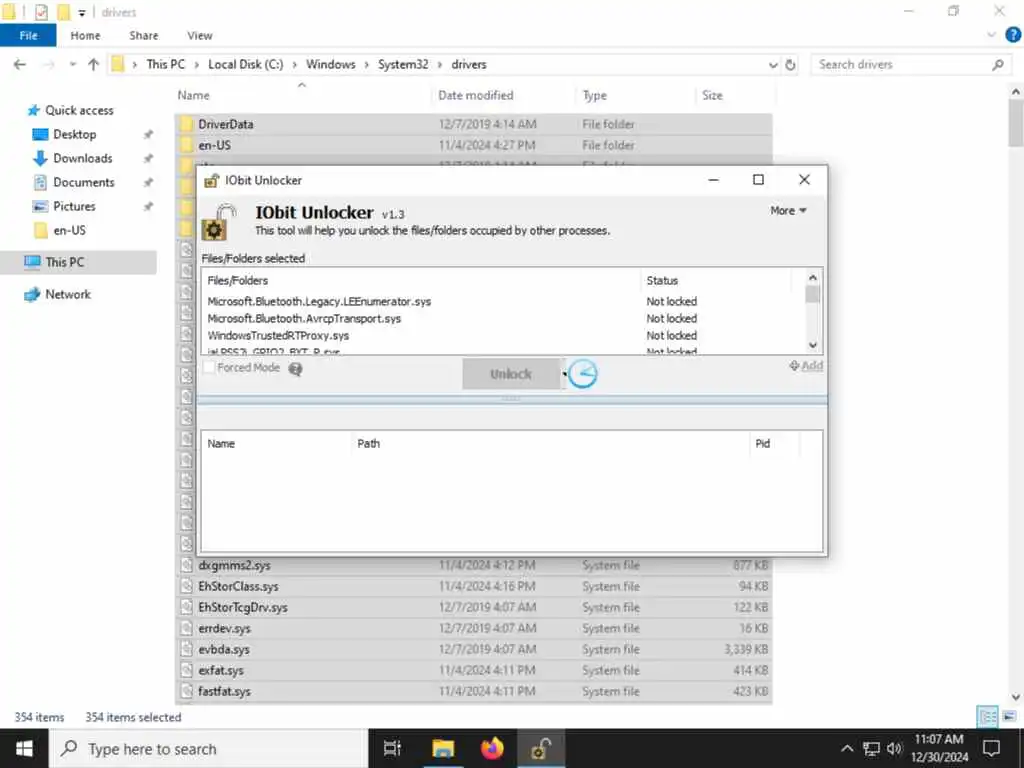The image size is (1024, 768).
Task: Select EhStorClass.sys in Explorer file list
Action: pos(238,586)
